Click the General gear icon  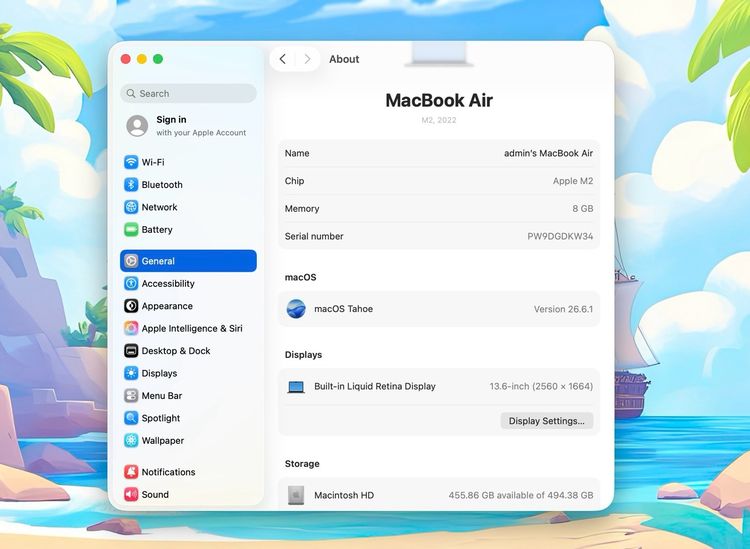pyautogui.click(x=131, y=261)
